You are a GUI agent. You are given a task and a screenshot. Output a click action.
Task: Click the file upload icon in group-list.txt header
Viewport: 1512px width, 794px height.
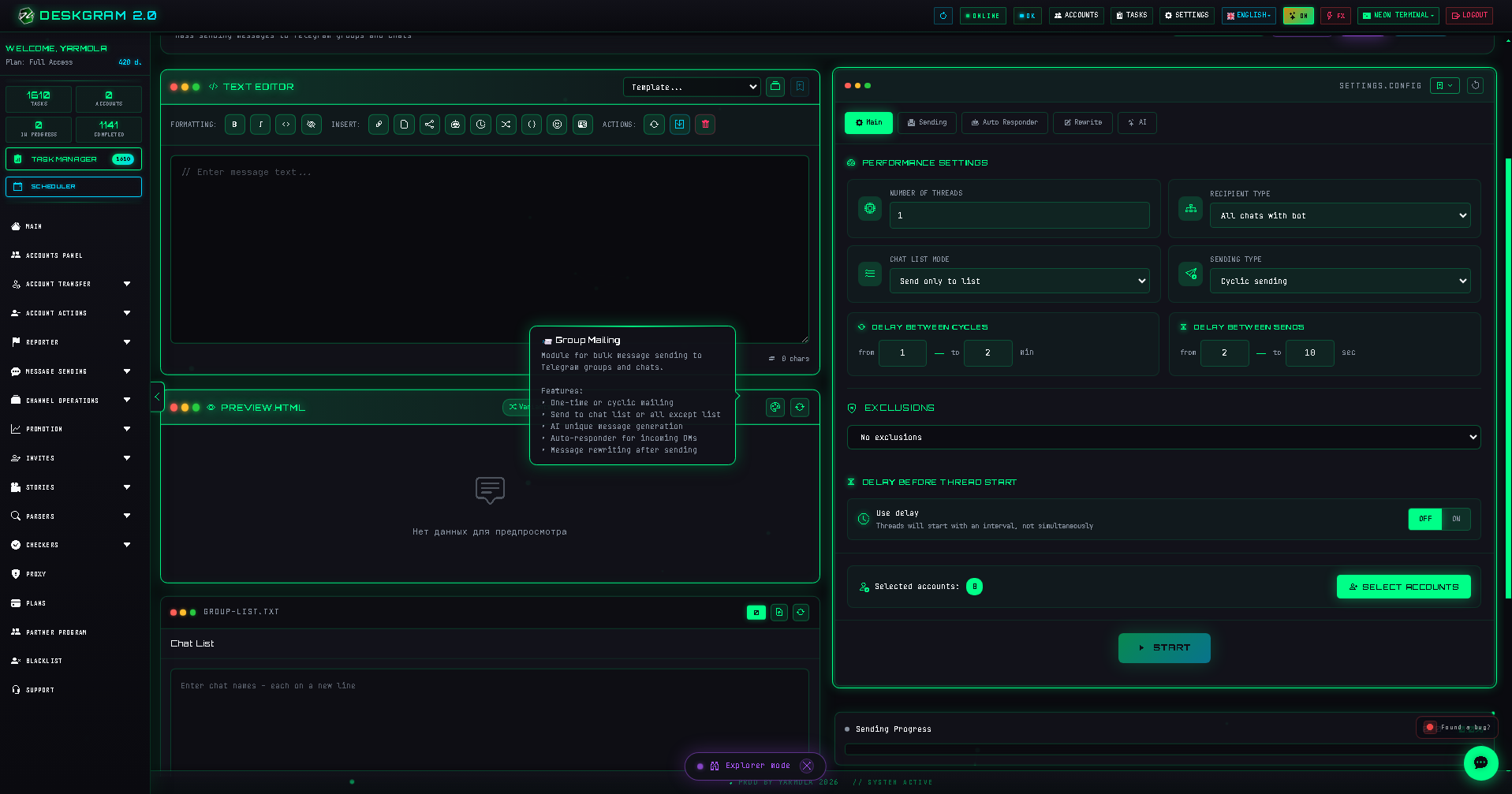[779, 612]
